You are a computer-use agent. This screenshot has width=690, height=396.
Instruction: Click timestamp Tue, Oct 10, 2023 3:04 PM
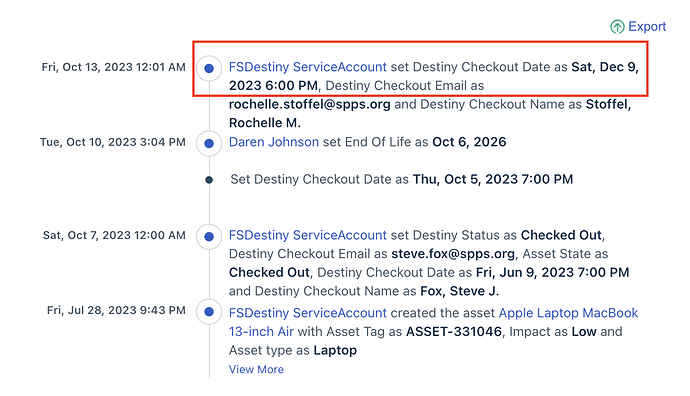coord(113,142)
